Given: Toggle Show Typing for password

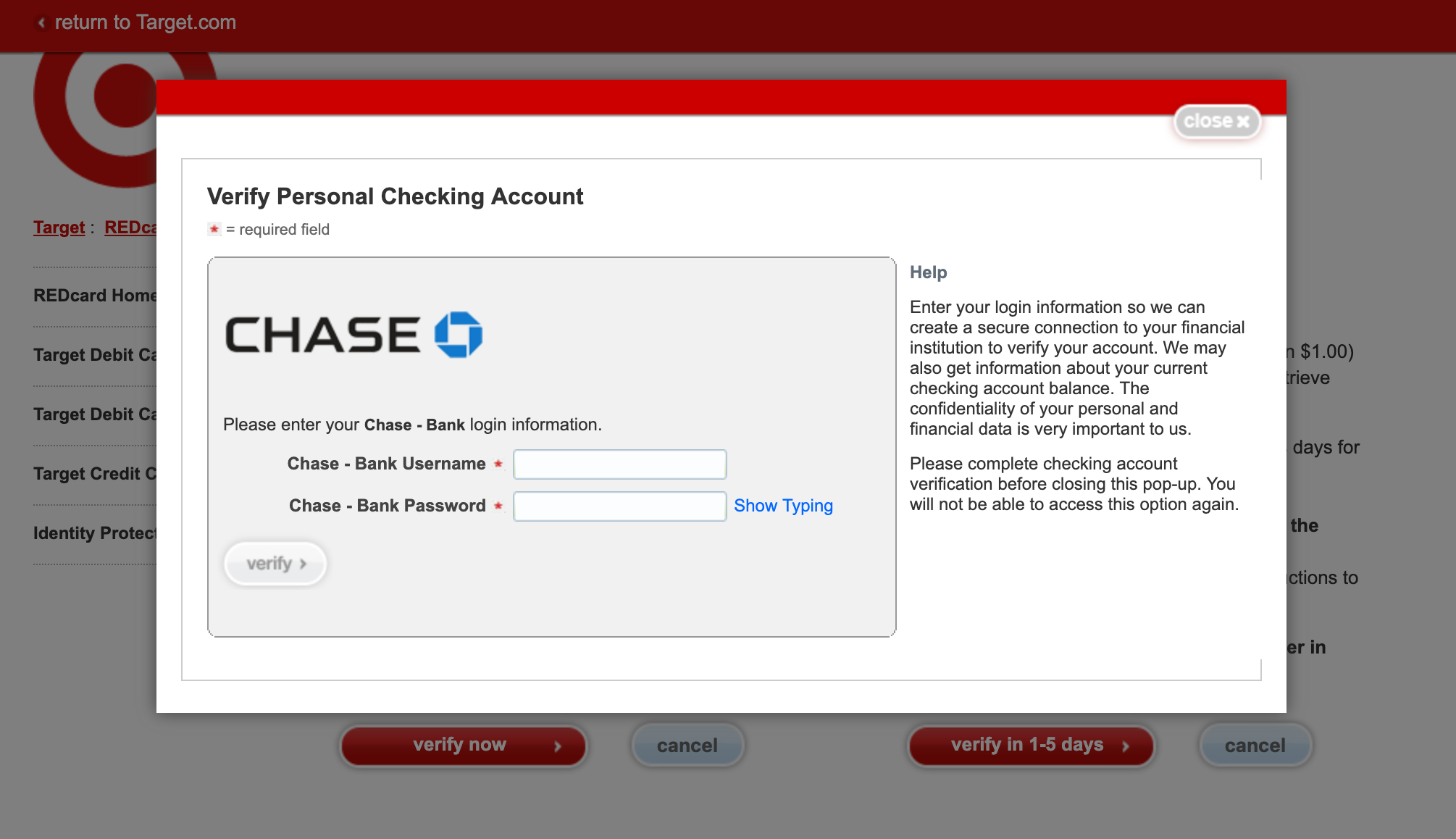Looking at the screenshot, I should 783,506.
